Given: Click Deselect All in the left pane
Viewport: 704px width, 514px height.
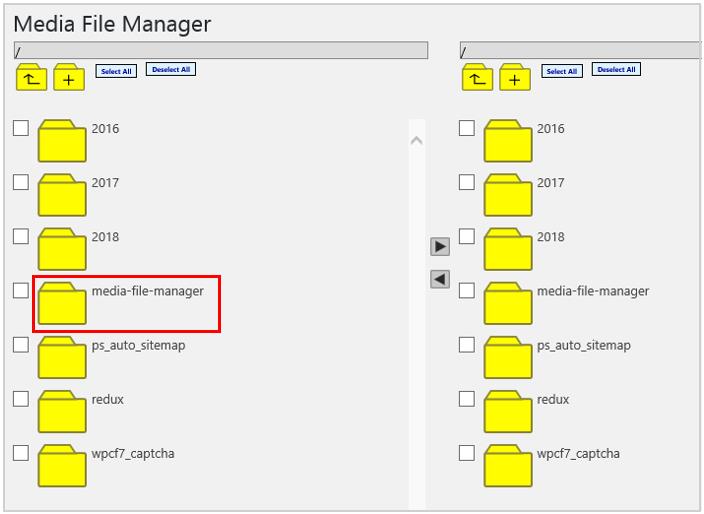Looking at the screenshot, I should pyautogui.click(x=171, y=69).
